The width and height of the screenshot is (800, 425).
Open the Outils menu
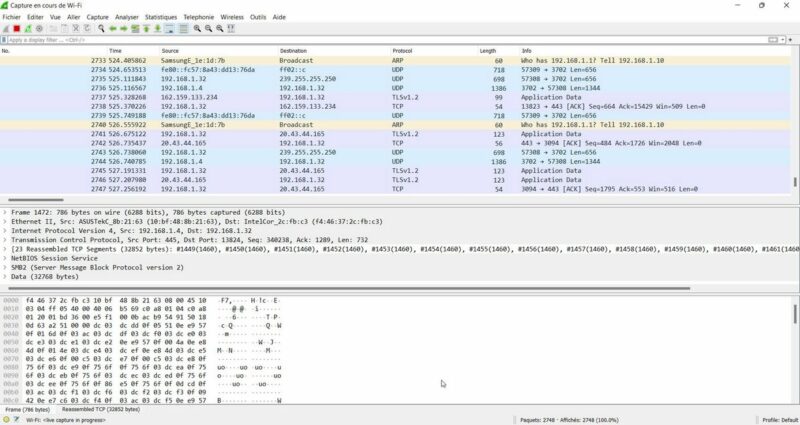point(258,17)
